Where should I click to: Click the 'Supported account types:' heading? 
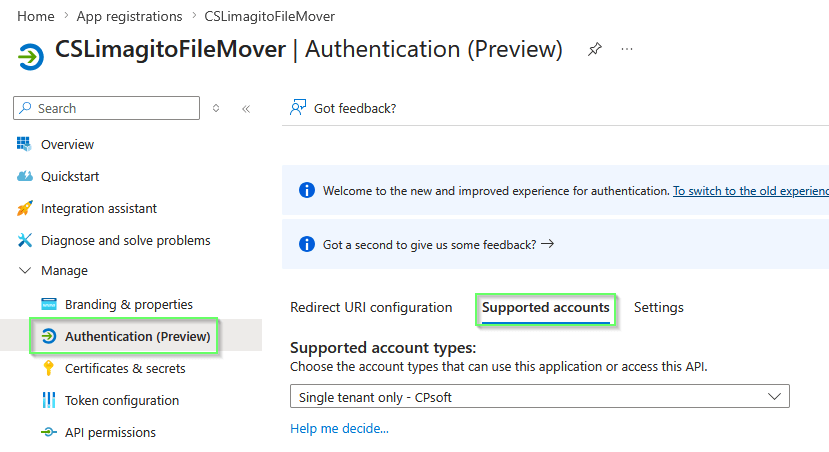[383, 348]
